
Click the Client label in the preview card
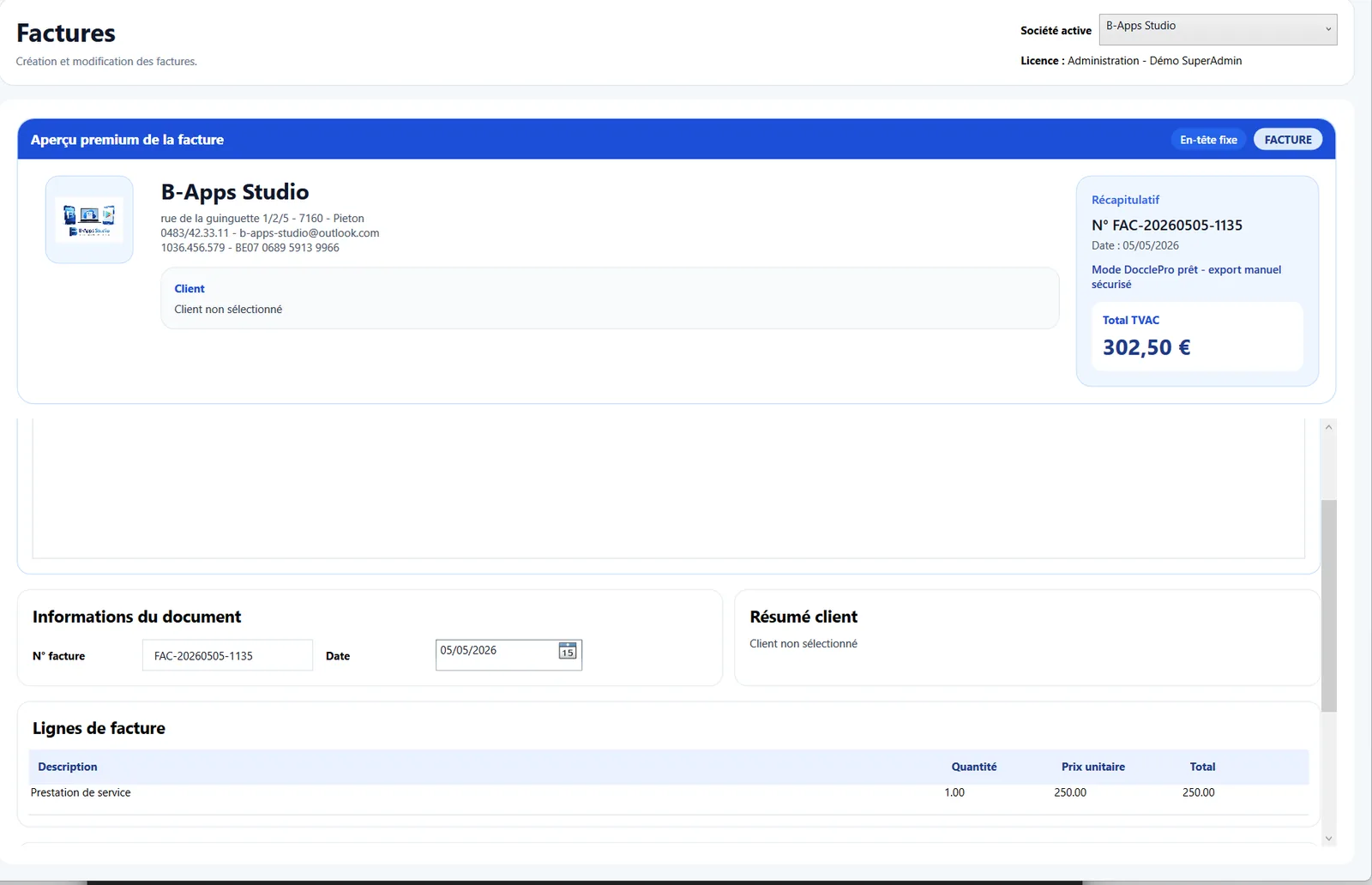point(190,289)
